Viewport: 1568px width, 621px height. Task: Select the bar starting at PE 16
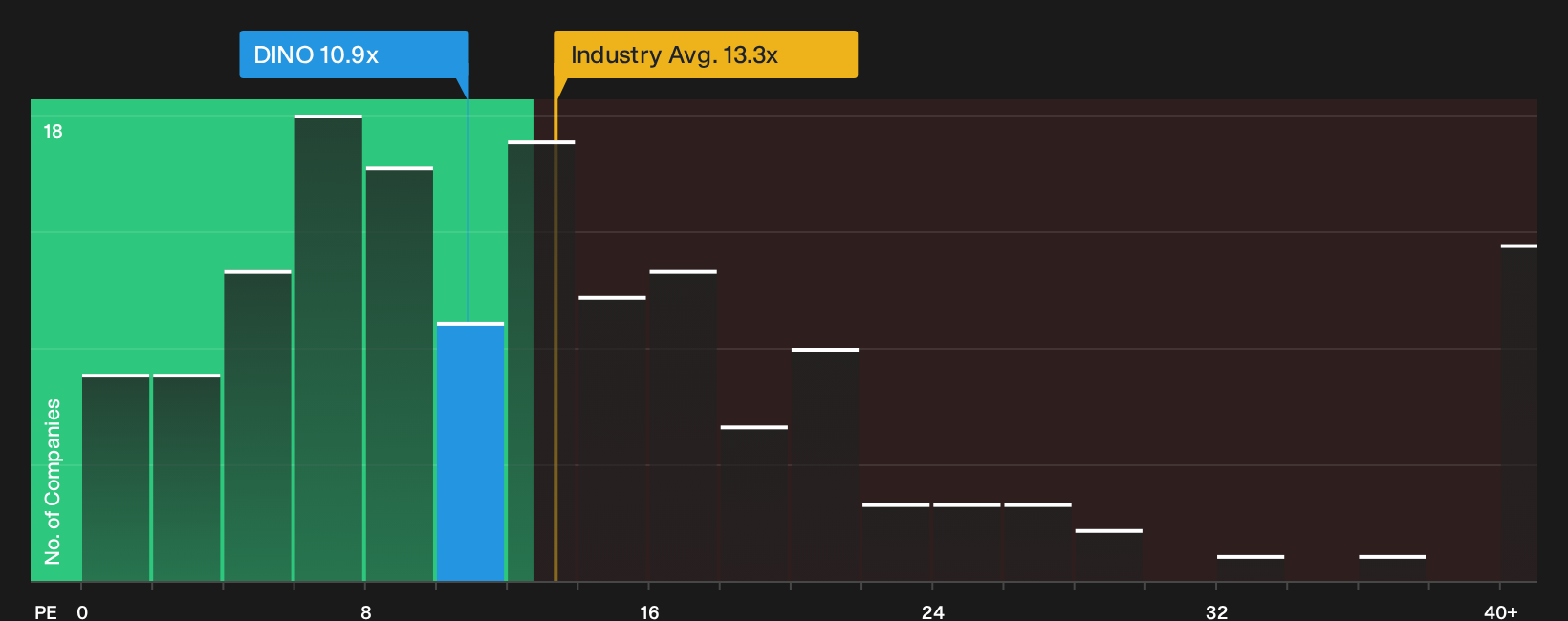(684, 426)
